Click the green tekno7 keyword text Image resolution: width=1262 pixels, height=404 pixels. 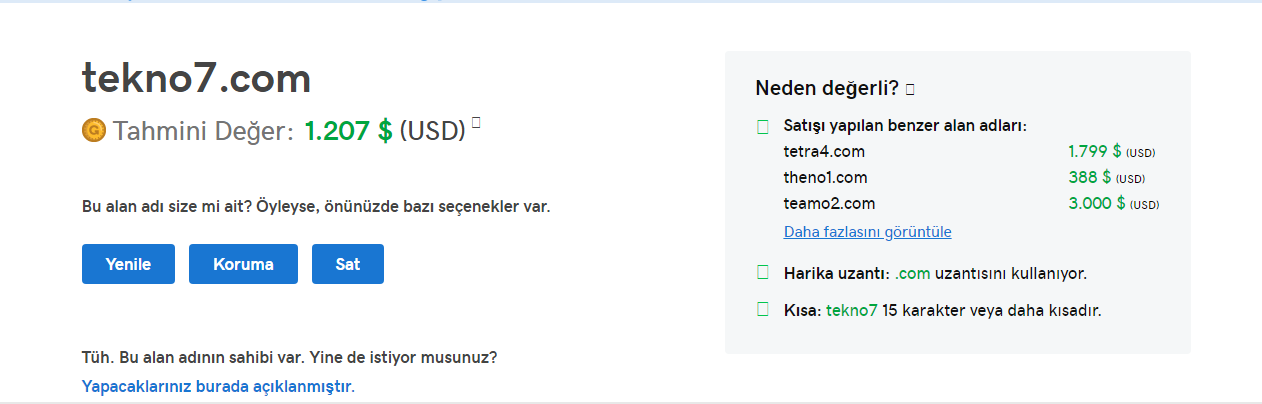(x=852, y=310)
